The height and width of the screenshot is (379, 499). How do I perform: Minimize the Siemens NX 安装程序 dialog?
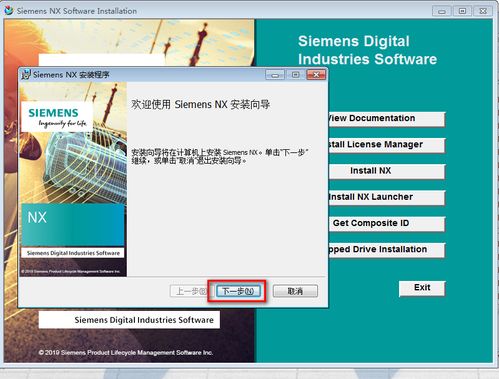[275, 75]
